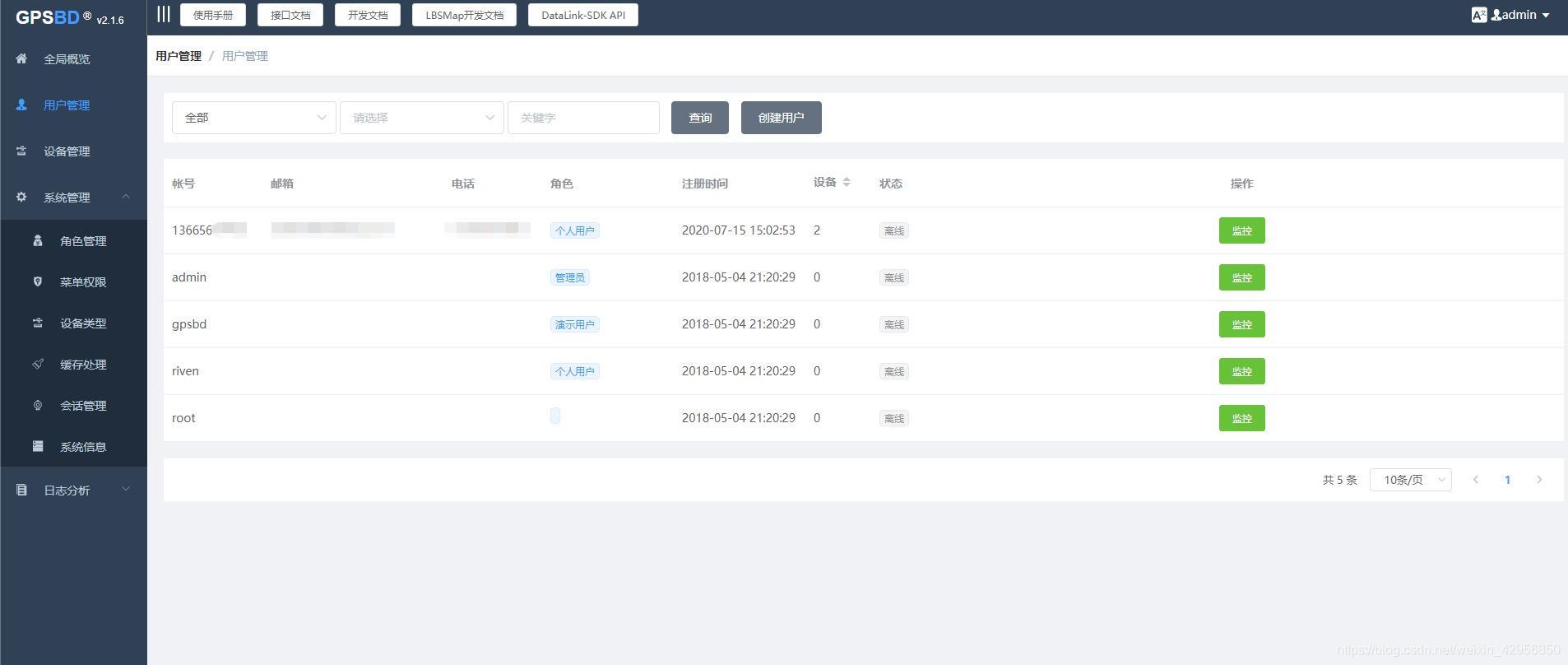Click 监控 button for root row
Image resolution: width=1568 pixels, height=665 pixels.
click(x=1241, y=418)
